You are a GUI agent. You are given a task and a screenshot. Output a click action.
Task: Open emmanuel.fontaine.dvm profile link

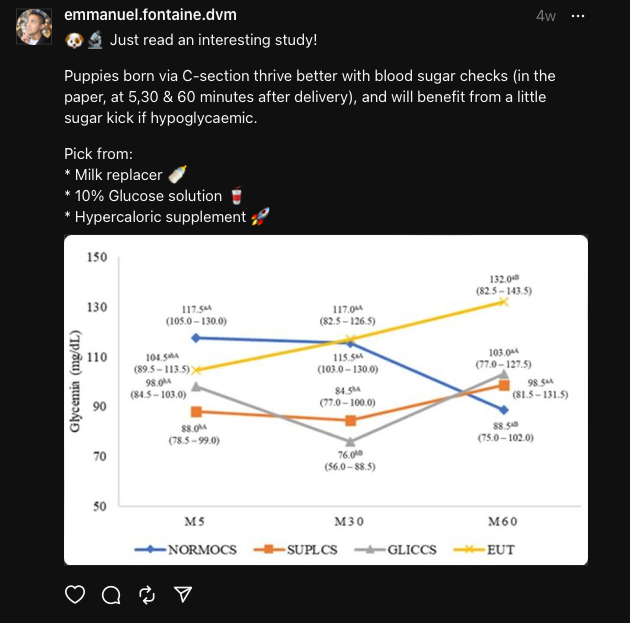click(148, 16)
